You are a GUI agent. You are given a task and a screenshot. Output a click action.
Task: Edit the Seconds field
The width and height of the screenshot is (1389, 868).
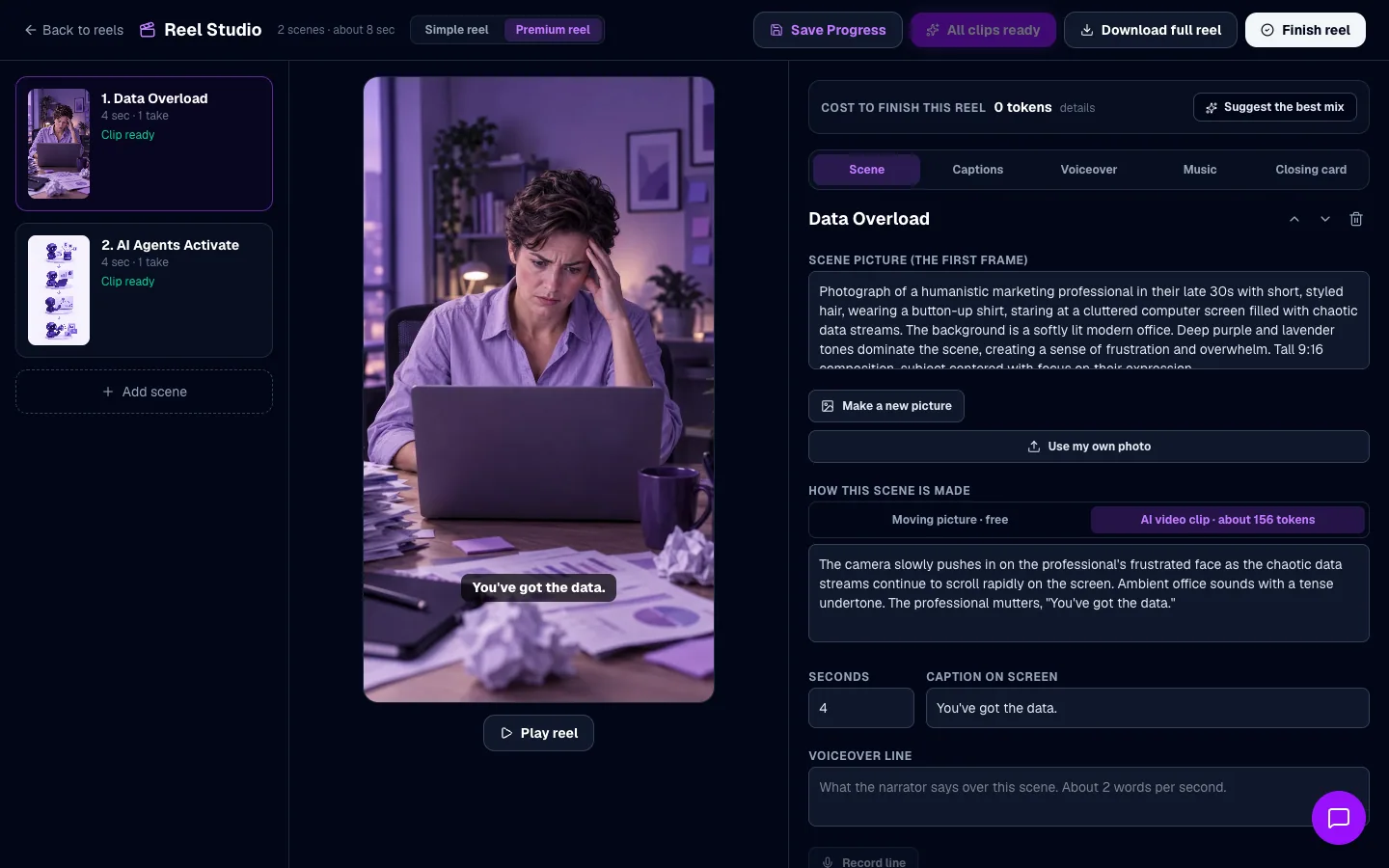tap(860, 708)
